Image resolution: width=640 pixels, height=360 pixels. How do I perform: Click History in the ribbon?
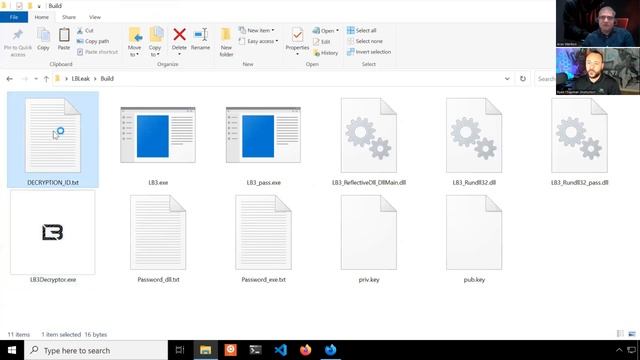[326, 53]
